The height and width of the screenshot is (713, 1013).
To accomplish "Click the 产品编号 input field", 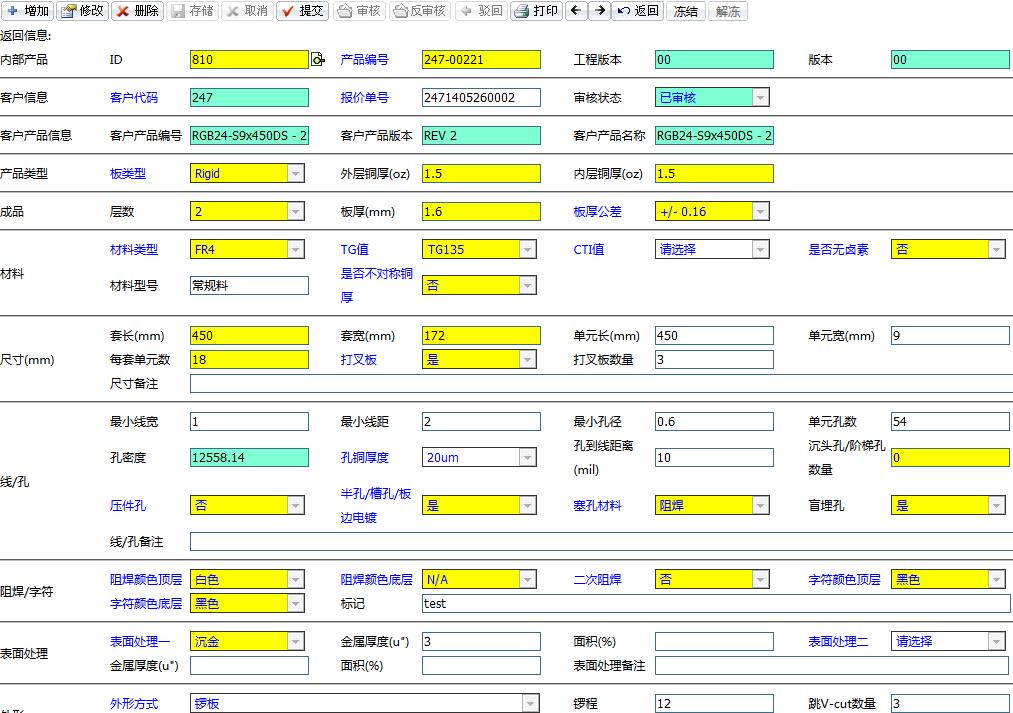I will tap(481, 60).
